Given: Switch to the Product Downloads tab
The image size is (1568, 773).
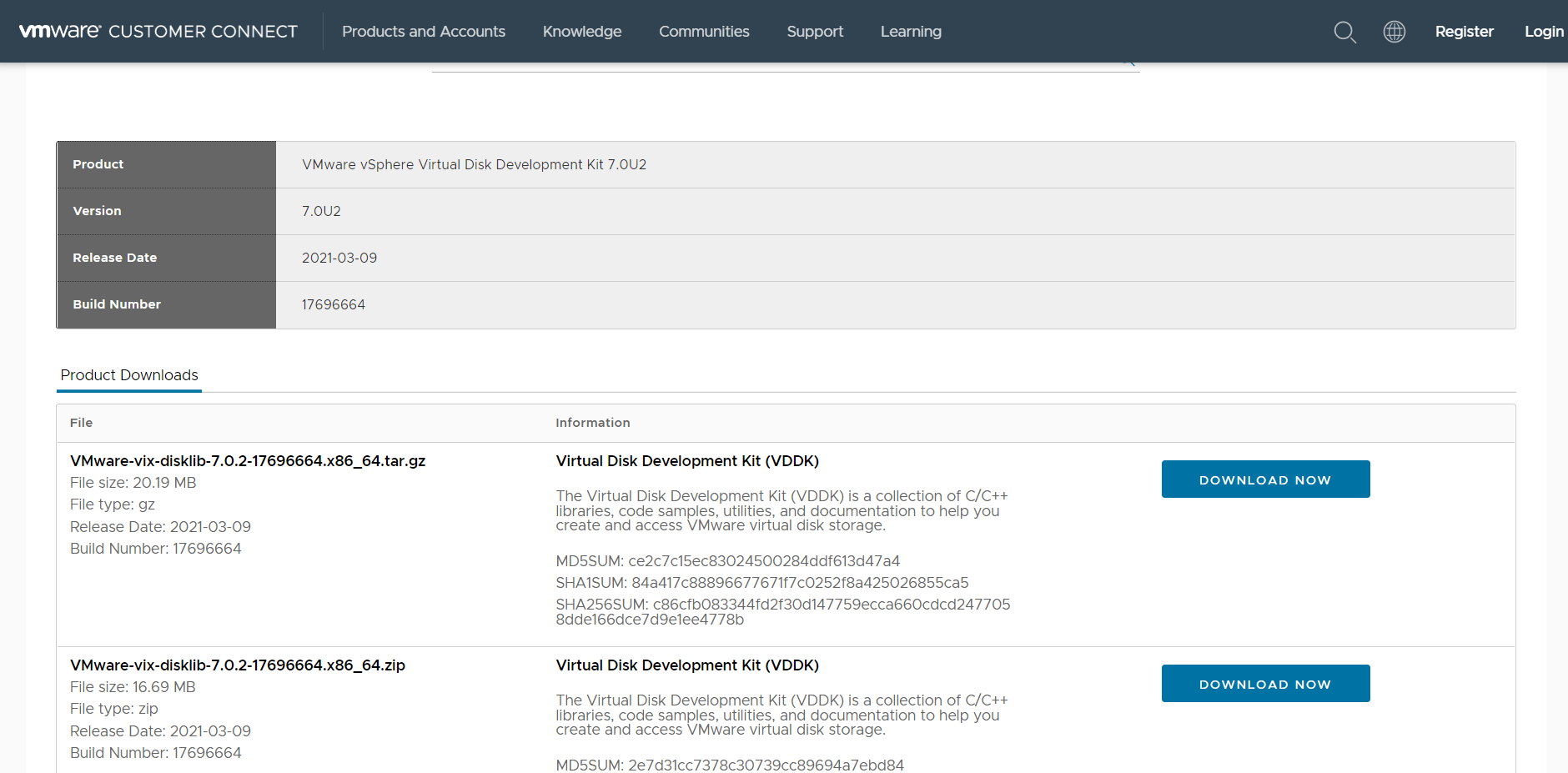Looking at the screenshot, I should [x=128, y=375].
